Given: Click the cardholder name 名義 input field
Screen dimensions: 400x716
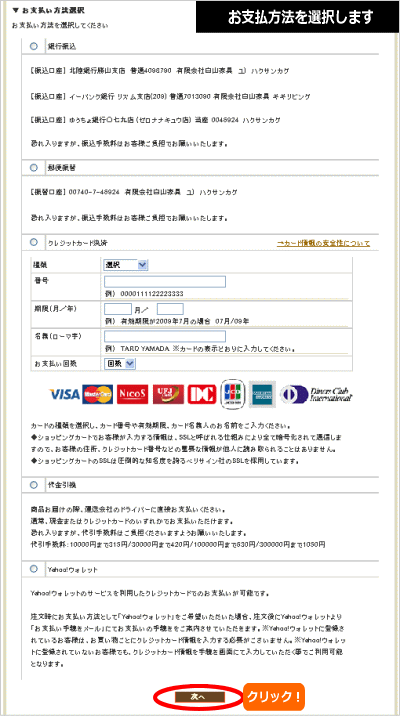Looking at the screenshot, I should pyautogui.click(x=165, y=337).
